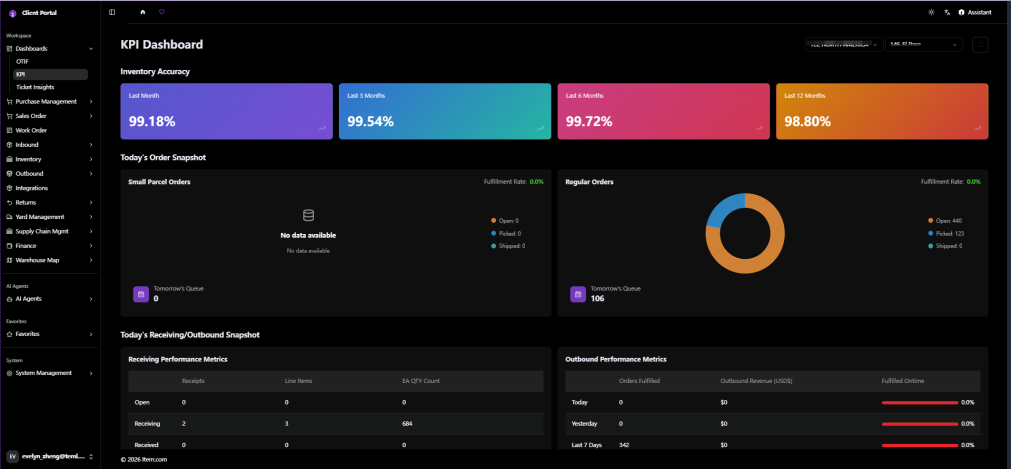Click the Favorites star icon

pyautogui.click(x=10, y=334)
